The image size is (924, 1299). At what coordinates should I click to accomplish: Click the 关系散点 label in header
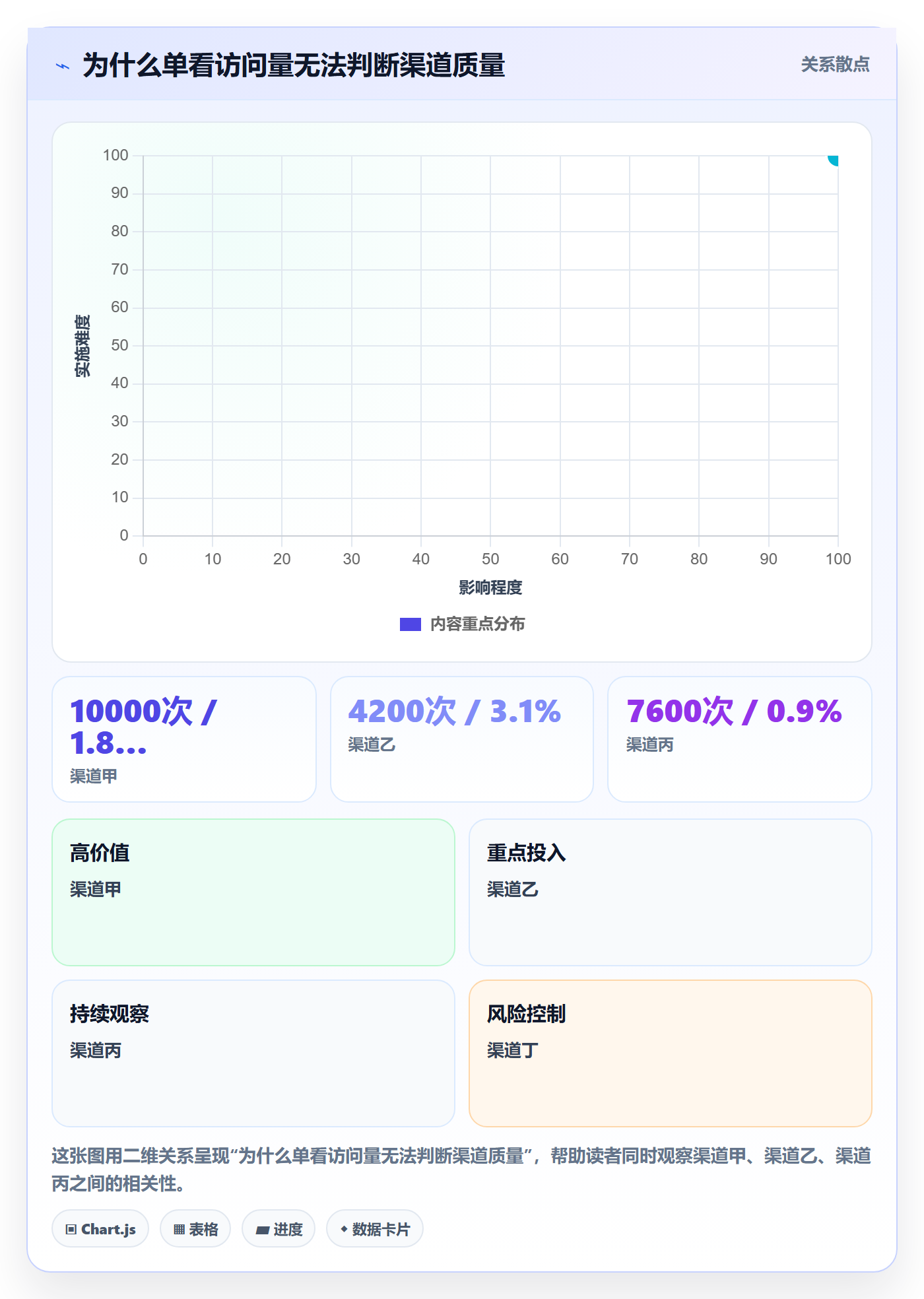[x=835, y=65]
